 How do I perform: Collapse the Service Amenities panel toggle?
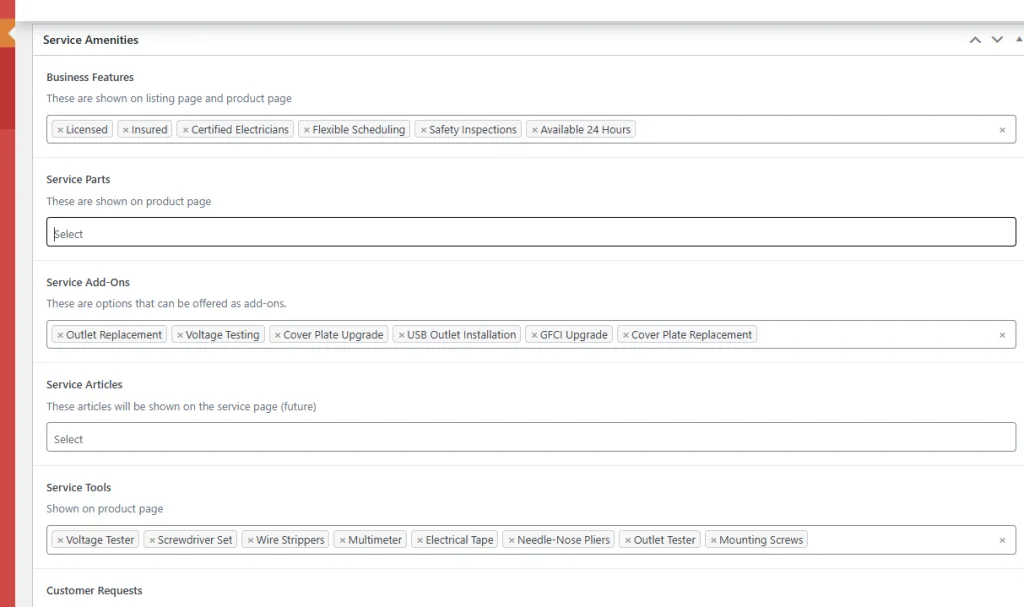(1018, 39)
